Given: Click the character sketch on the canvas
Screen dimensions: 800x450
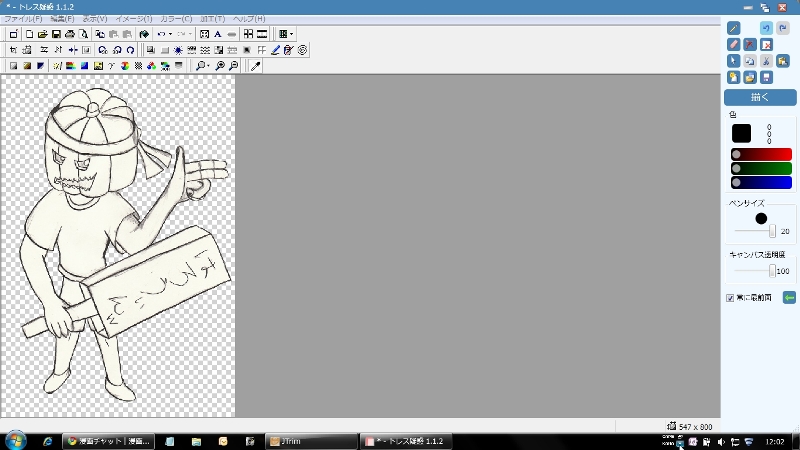Looking at the screenshot, I should click(125, 245).
